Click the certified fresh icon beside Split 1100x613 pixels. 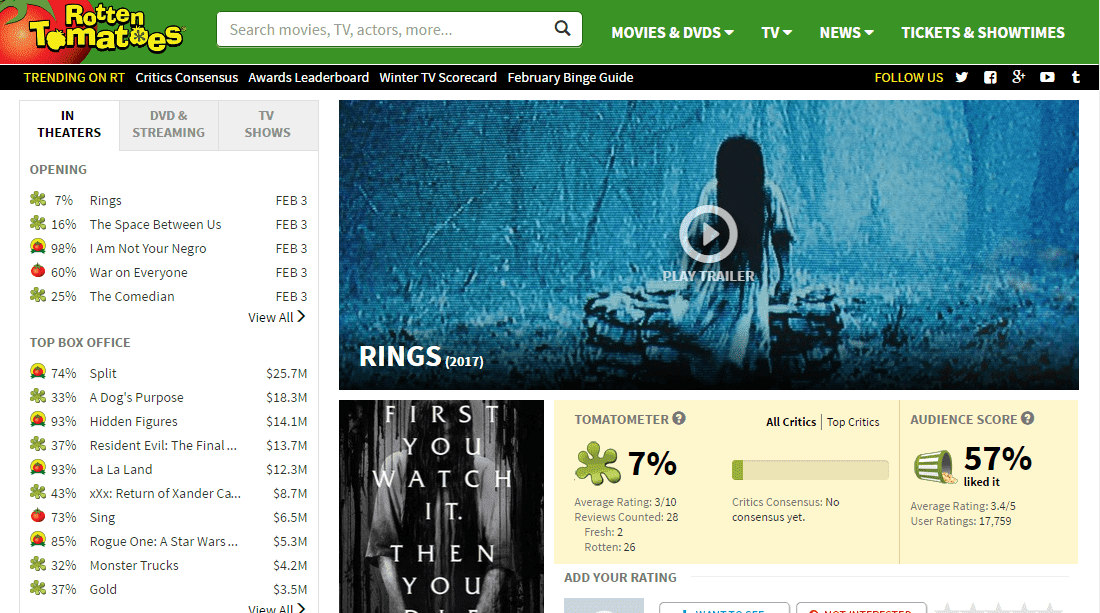tap(38, 372)
